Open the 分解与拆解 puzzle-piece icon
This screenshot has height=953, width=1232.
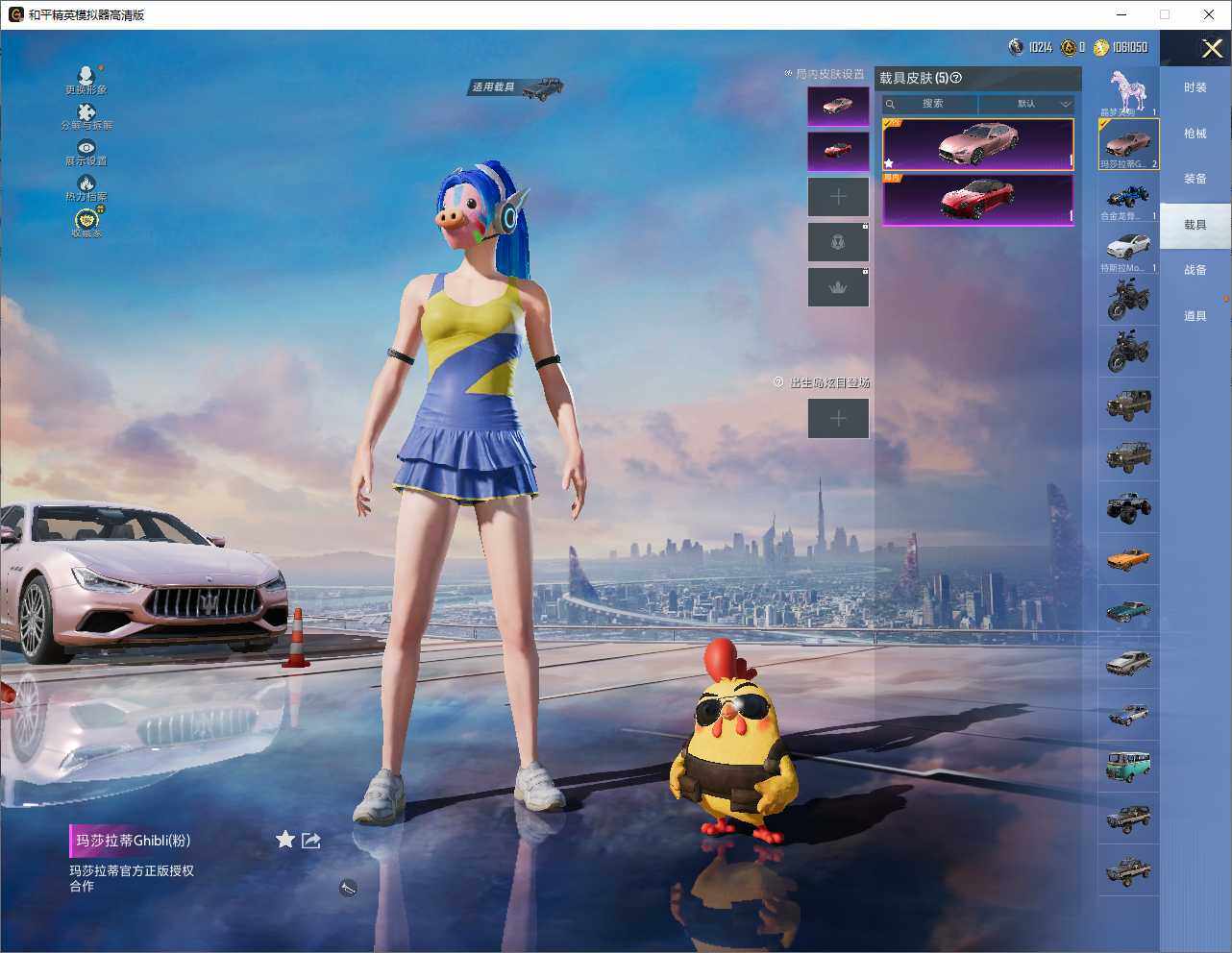pos(86,116)
